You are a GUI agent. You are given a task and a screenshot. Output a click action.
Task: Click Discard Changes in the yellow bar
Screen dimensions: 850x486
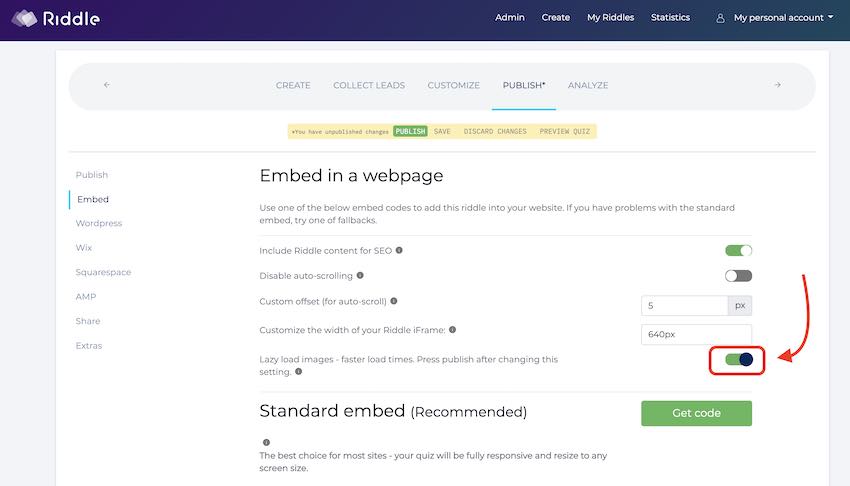pyautogui.click(x=495, y=131)
